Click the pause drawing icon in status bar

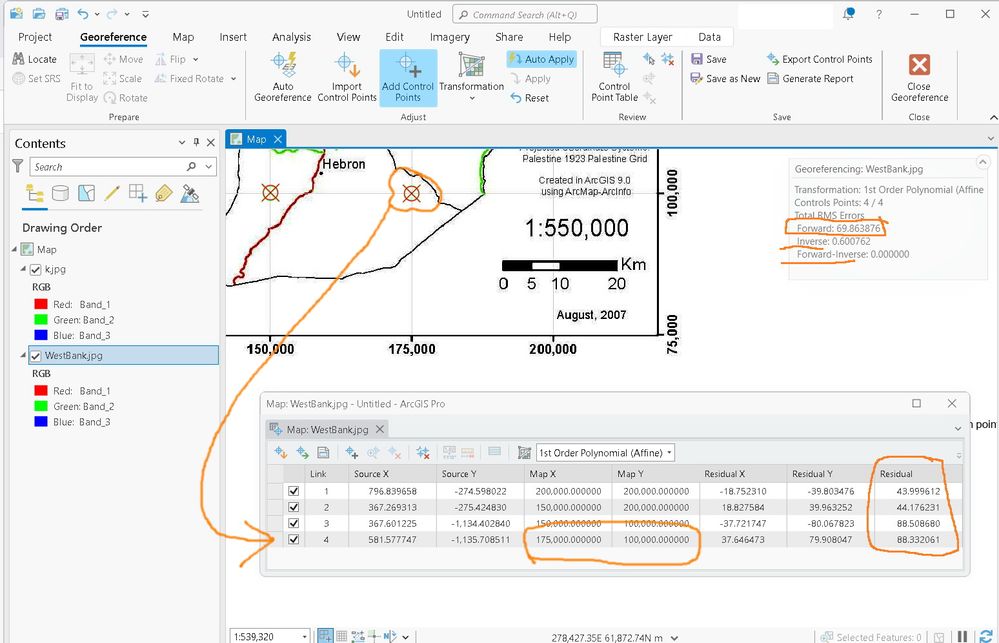pyautogui.click(x=963, y=636)
